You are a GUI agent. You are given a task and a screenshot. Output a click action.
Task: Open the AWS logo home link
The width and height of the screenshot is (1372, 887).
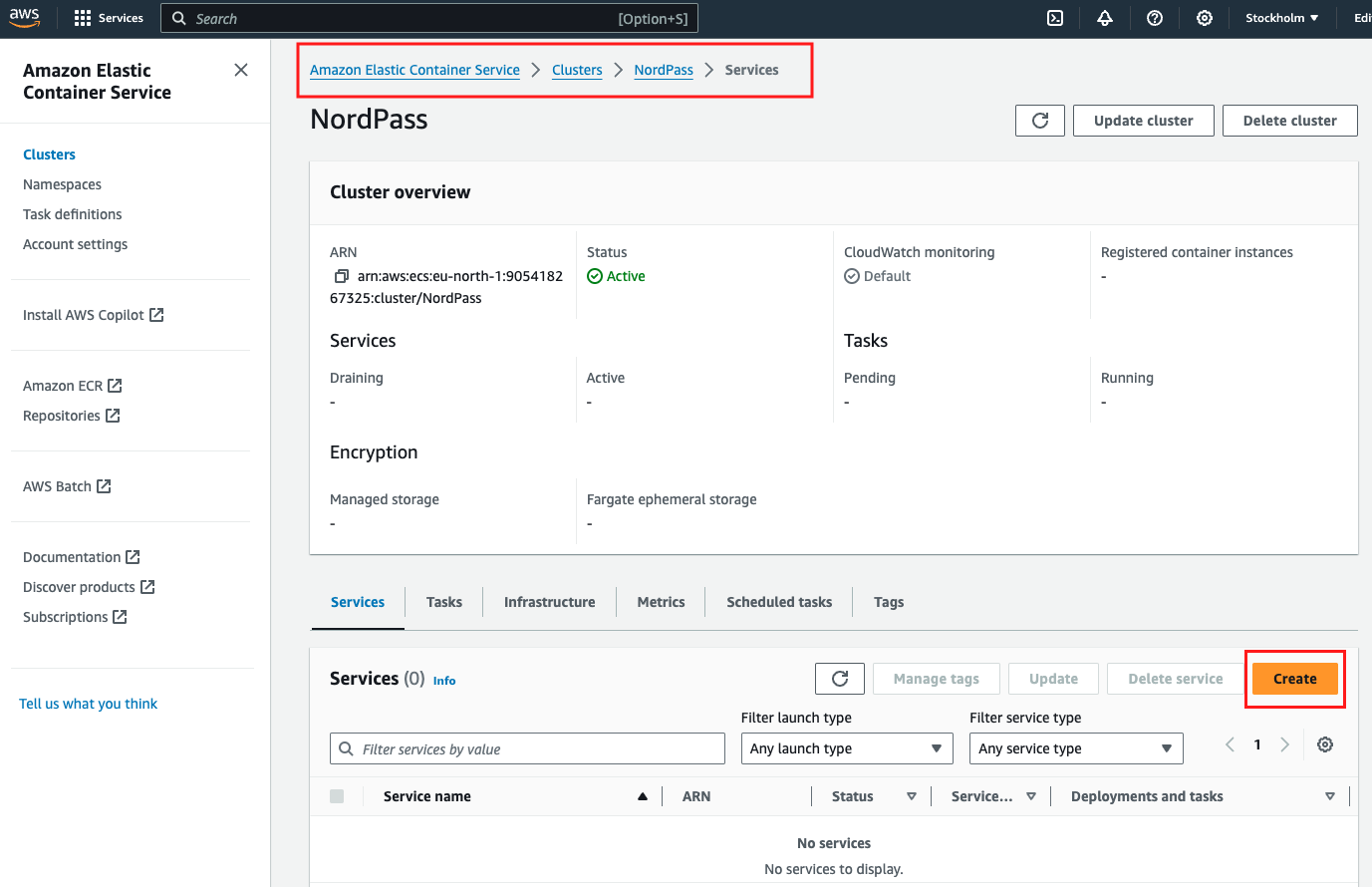pos(25,18)
